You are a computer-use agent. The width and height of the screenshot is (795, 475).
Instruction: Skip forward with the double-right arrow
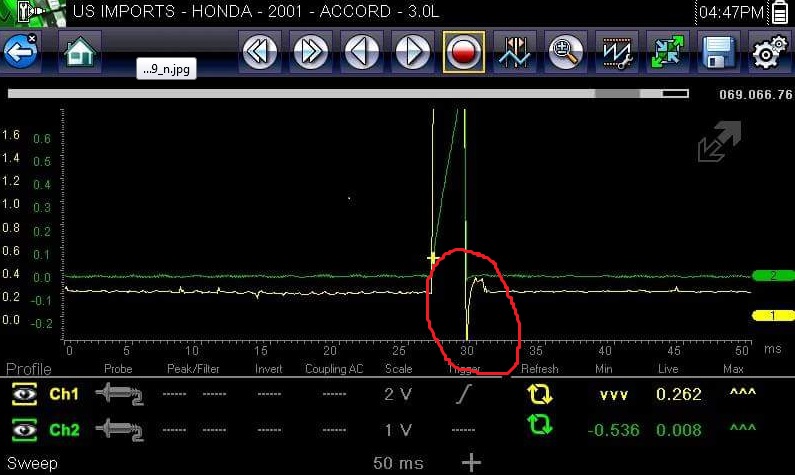310,52
